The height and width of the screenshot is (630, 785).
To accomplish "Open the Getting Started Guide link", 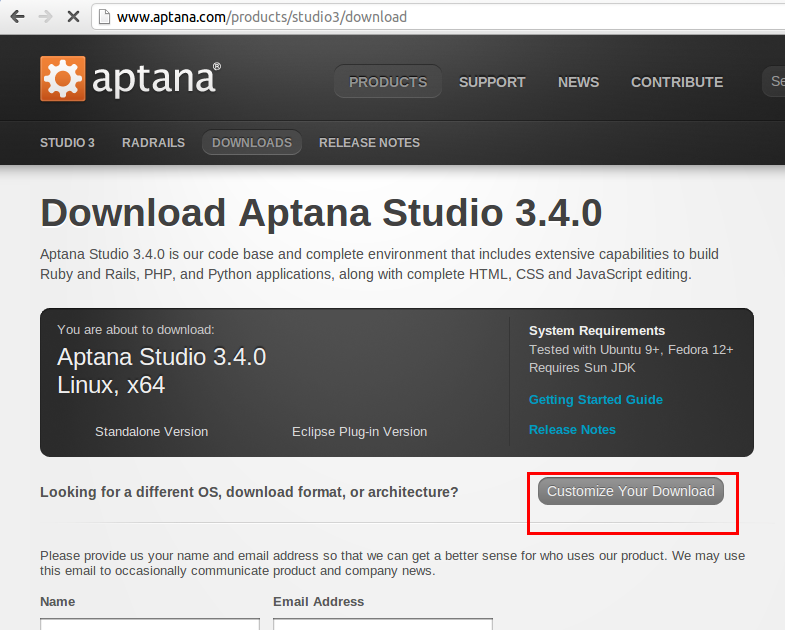I will pyautogui.click(x=596, y=400).
